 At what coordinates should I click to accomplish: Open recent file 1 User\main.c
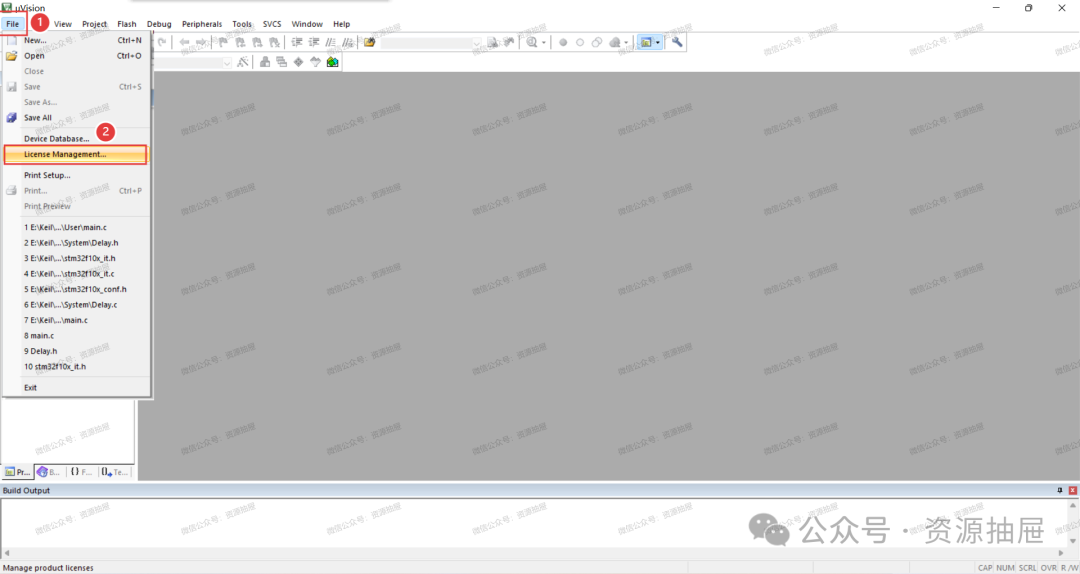click(76, 227)
